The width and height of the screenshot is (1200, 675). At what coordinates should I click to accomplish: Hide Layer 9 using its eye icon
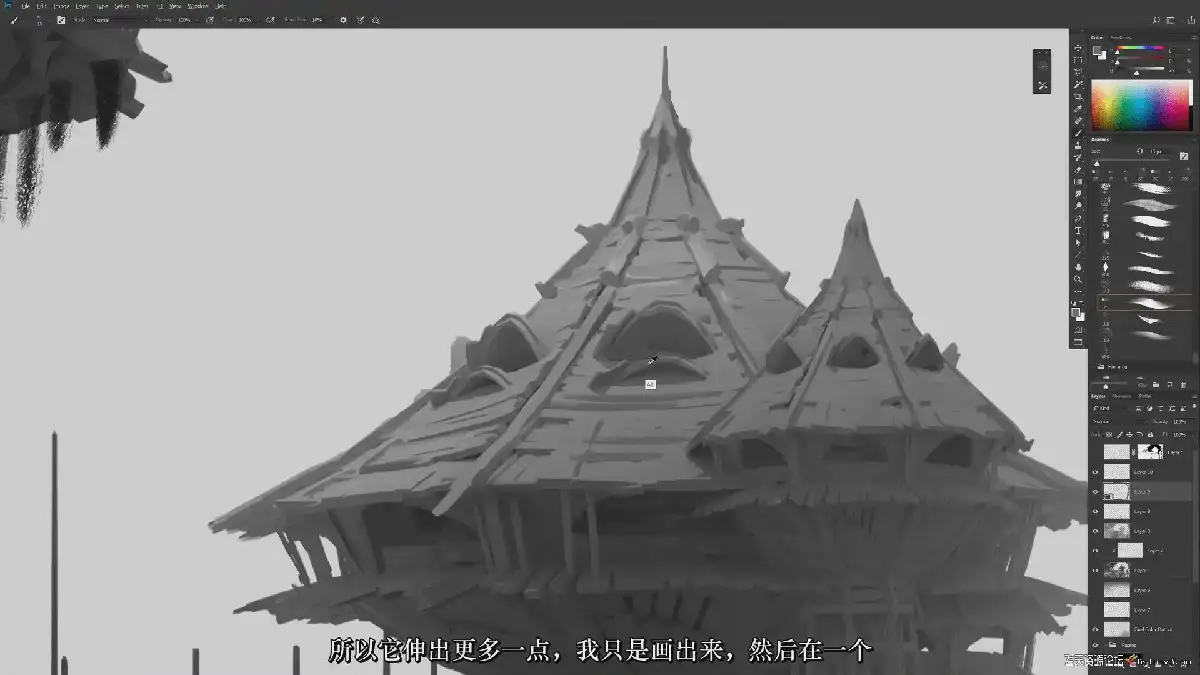pos(1095,492)
